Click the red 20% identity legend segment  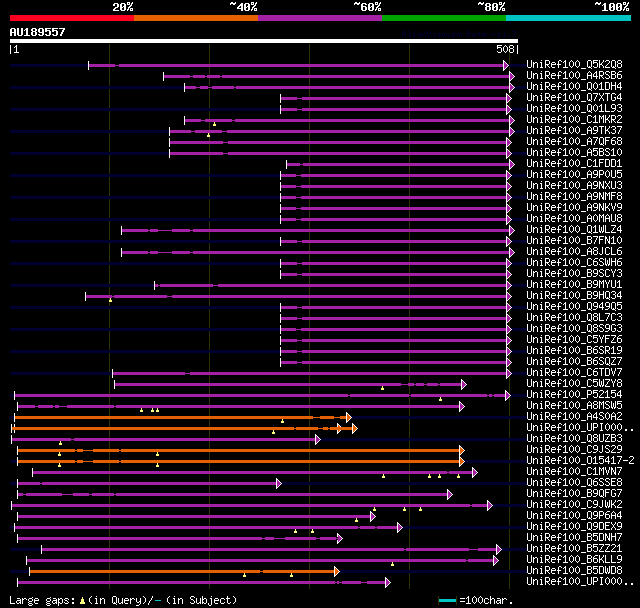72,18
